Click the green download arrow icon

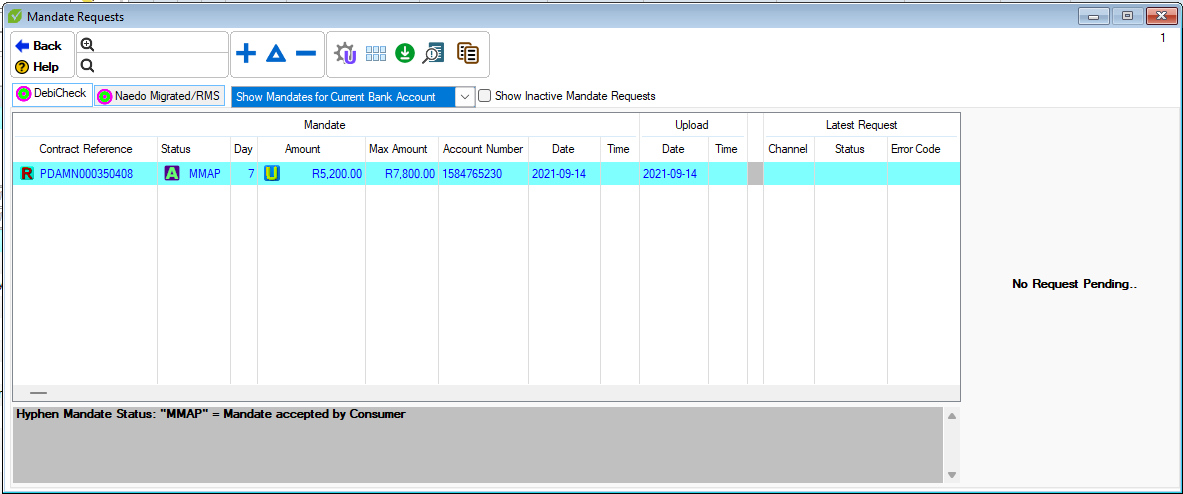click(404, 54)
